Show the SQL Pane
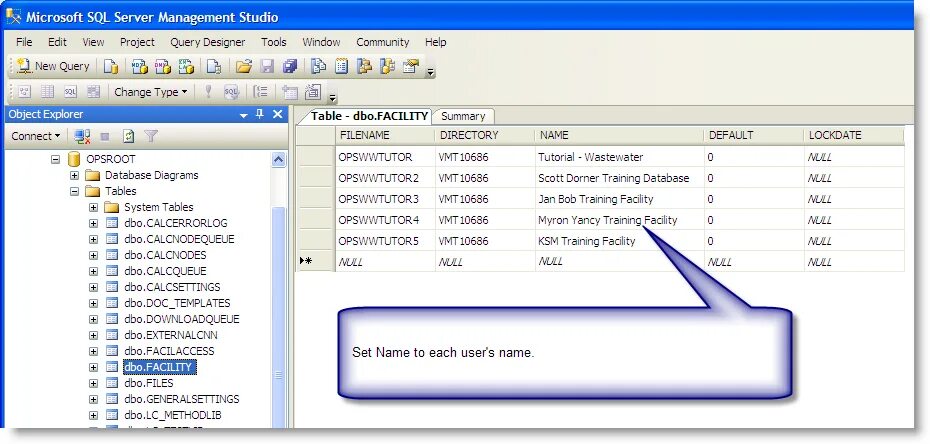Viewport: 930px width, 444px height. point(71,92)
